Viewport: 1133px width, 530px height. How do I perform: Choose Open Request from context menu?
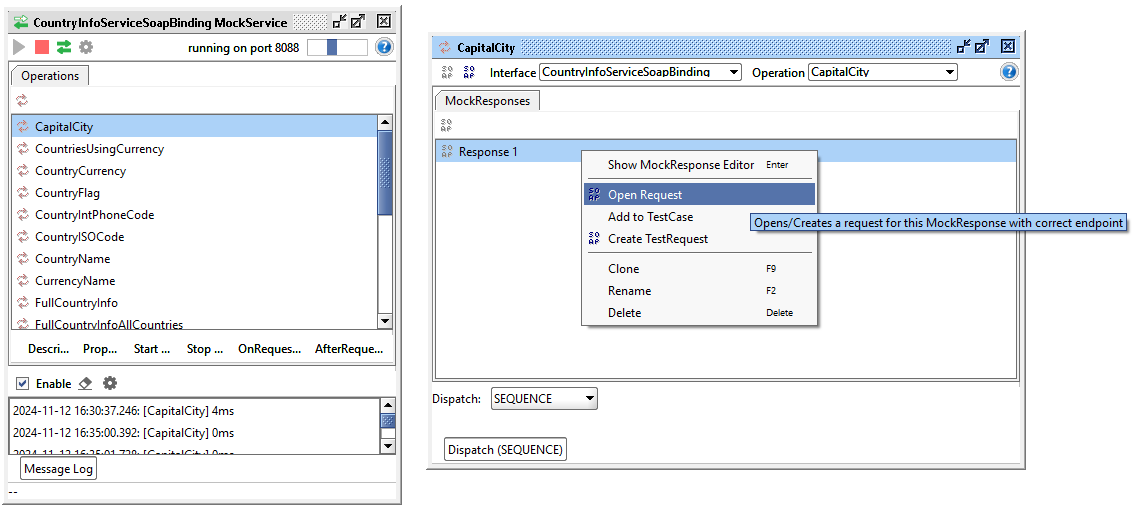tap(645, 195)
